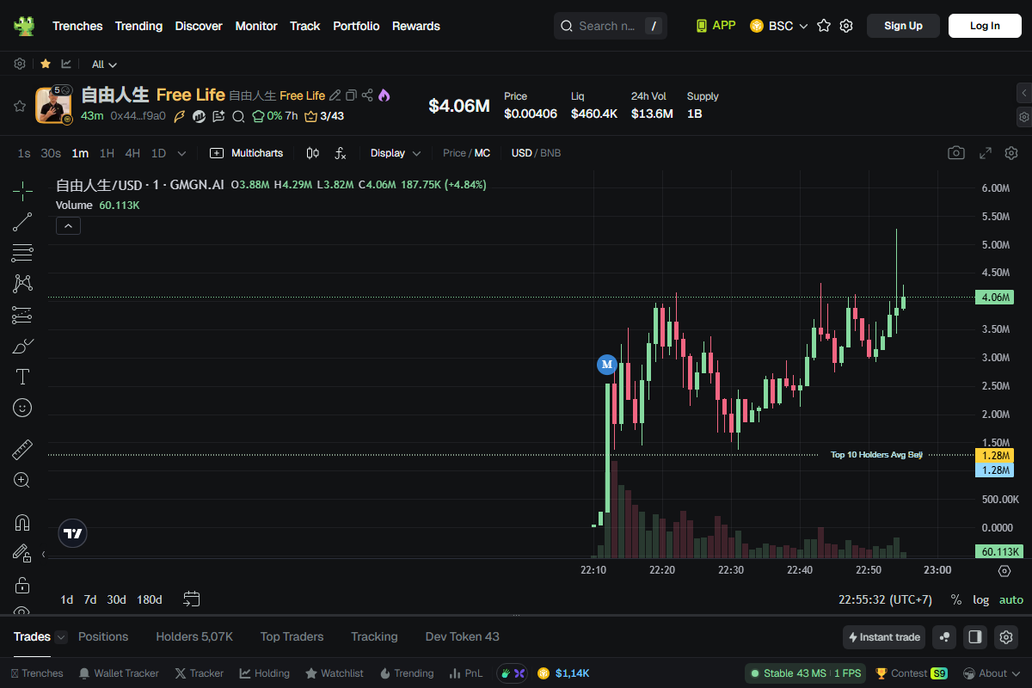
Task: Take a chart snapshot with camera icon
Action: (x=956, y=153)
